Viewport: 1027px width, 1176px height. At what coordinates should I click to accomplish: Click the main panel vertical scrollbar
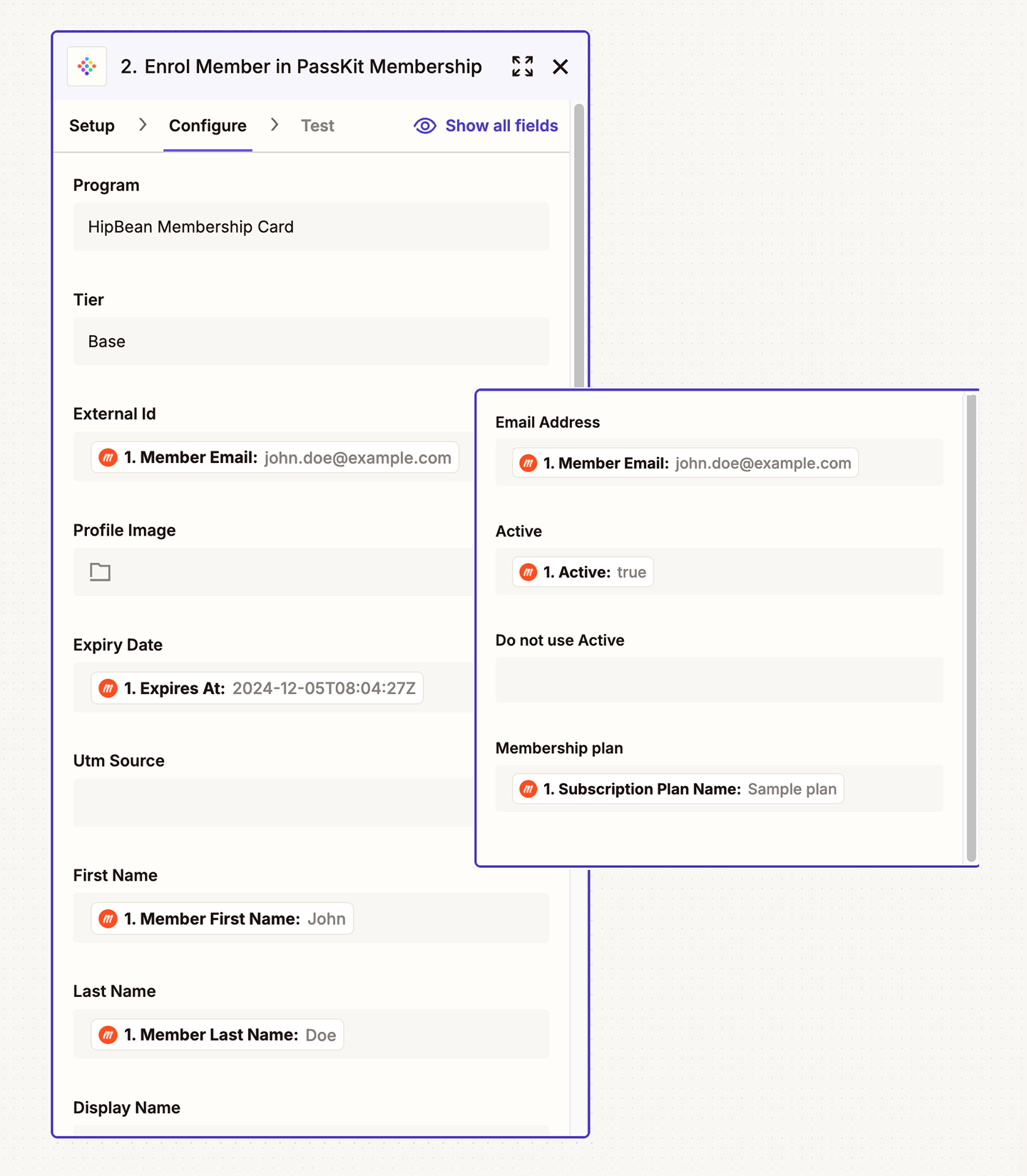point(579,246)
